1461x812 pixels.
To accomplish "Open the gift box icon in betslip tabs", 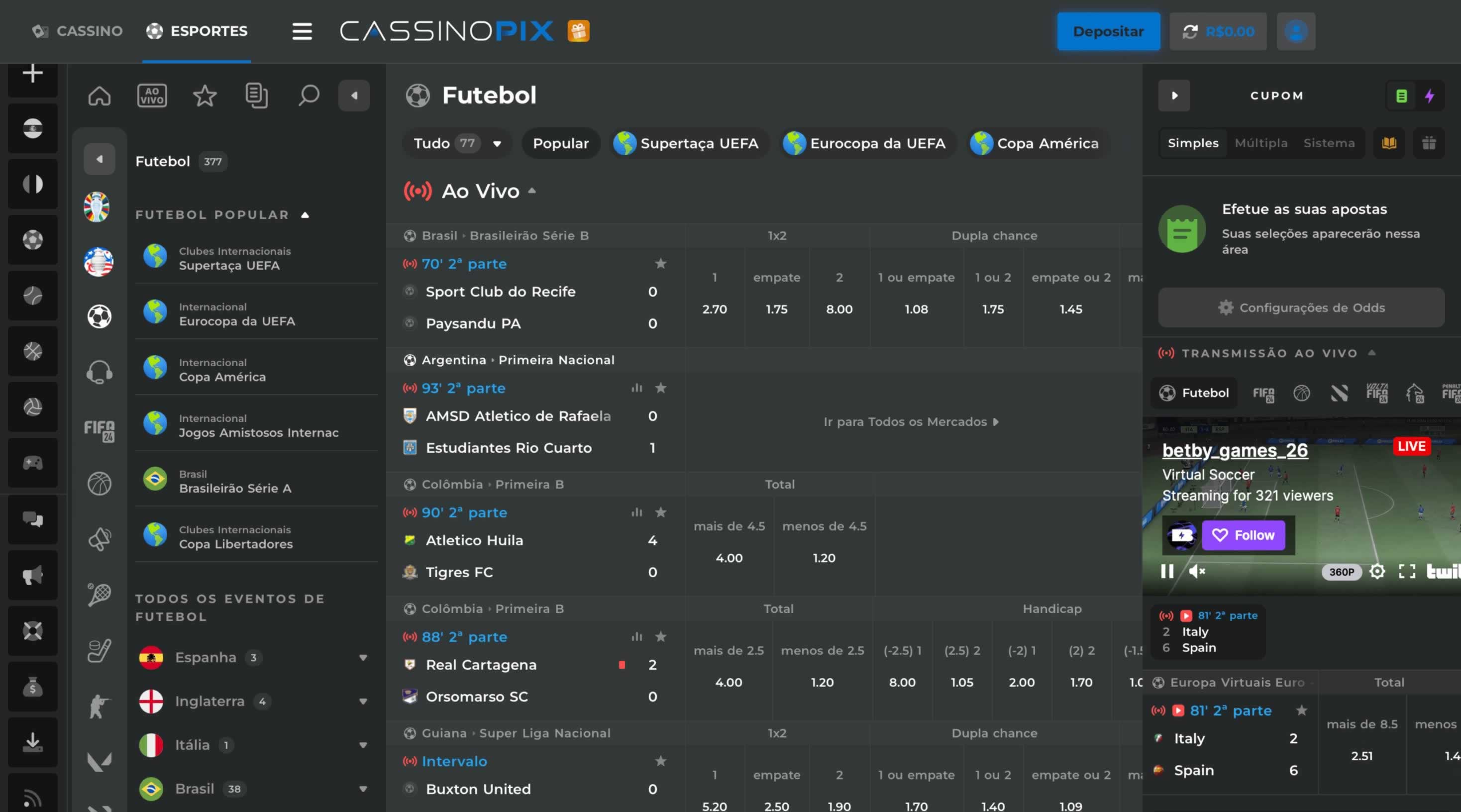I will (x=1429, y=143).
